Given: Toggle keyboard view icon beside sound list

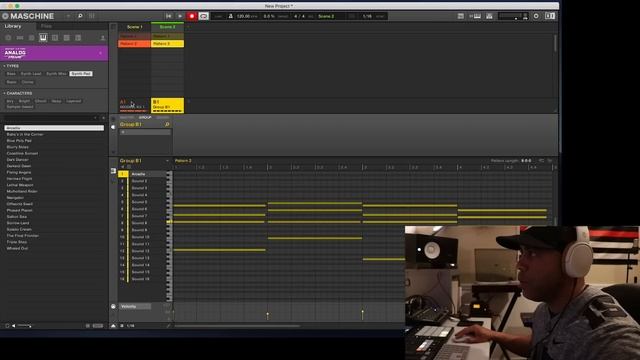Looking at the screenshot, I should click(113, 171).
